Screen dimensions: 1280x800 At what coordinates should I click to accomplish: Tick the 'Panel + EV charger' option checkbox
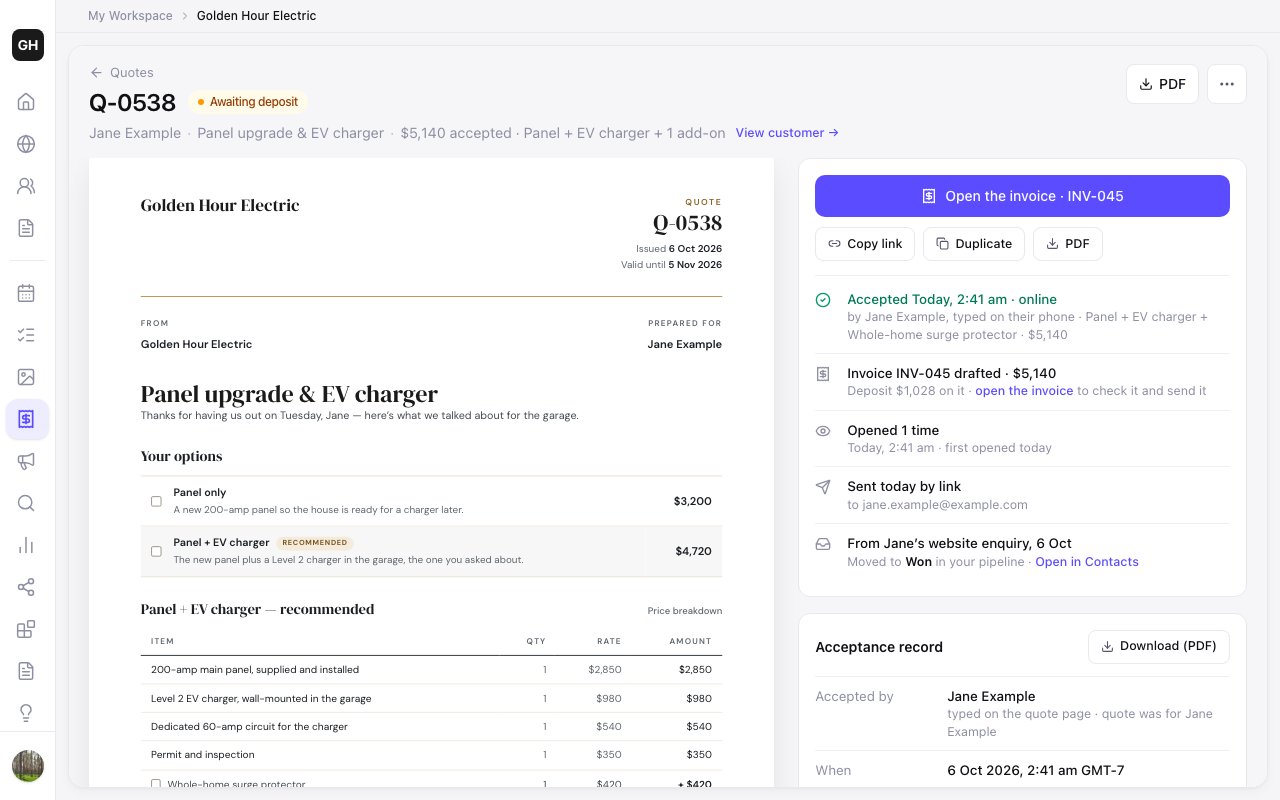tap(156, 551)
